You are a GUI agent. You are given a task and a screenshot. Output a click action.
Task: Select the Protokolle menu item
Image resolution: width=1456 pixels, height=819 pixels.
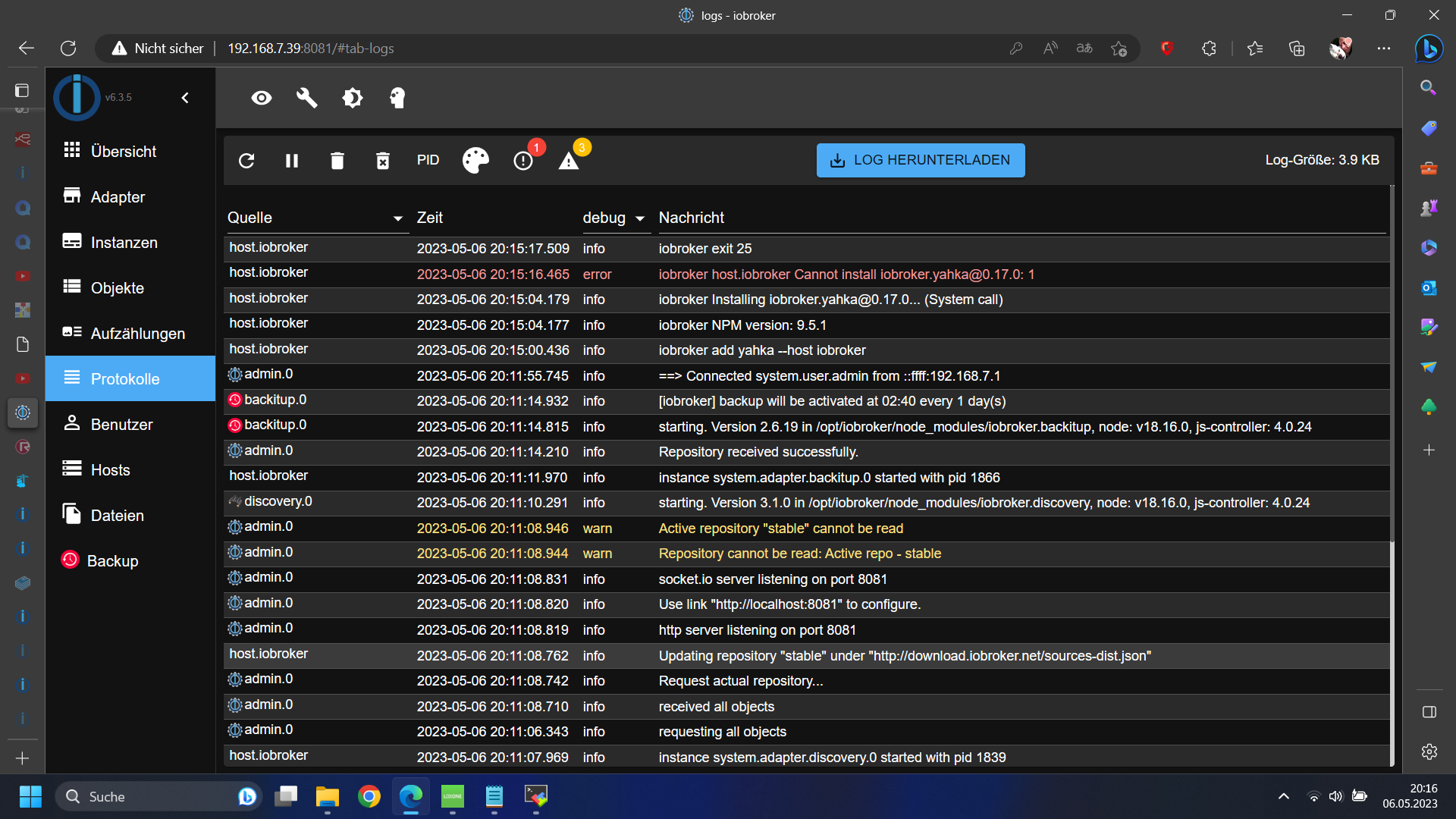click(130, 378)
